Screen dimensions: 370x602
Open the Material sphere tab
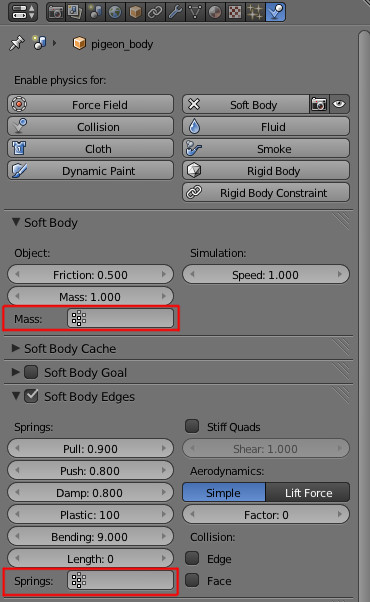click(215, 12)
